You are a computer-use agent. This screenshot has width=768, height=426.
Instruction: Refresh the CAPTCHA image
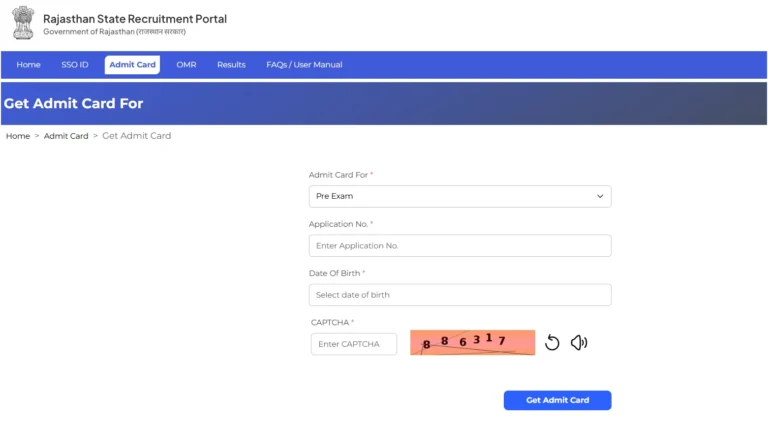[552, 342]
